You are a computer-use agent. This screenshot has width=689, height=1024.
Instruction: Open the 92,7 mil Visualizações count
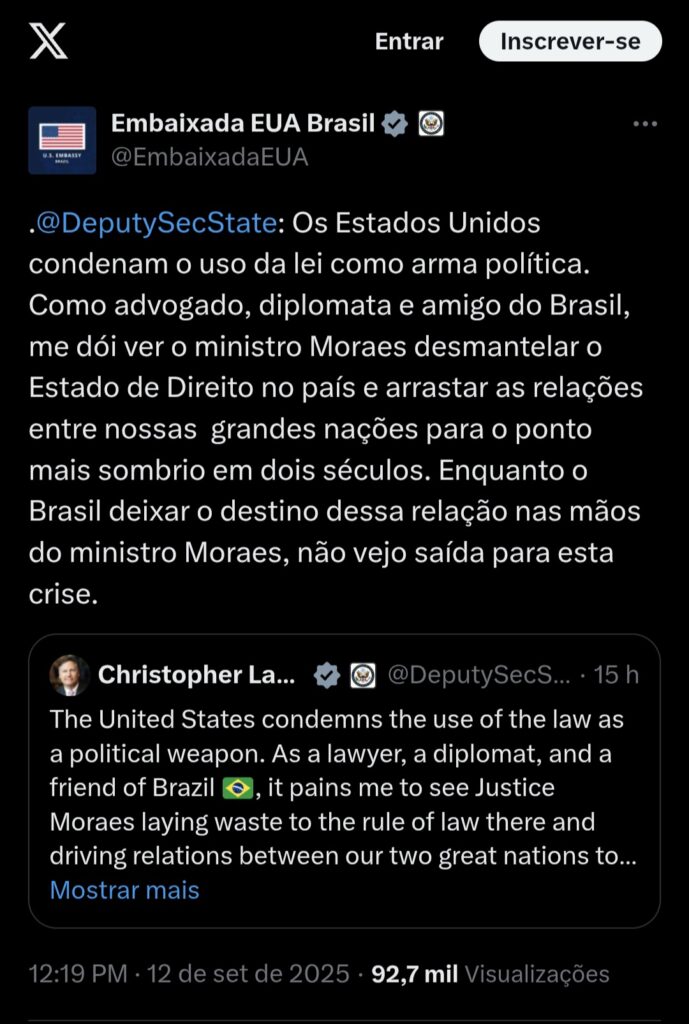pos(490,973)
